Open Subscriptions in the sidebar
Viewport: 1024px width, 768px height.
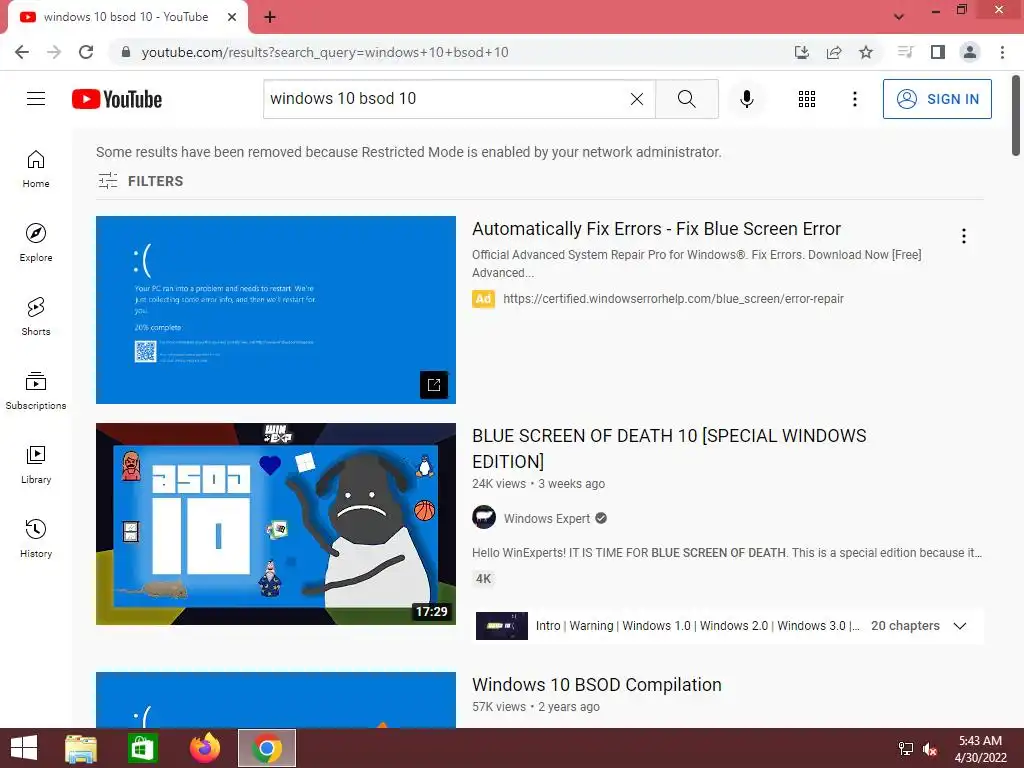pyautogui.click(x=36, y=391)
